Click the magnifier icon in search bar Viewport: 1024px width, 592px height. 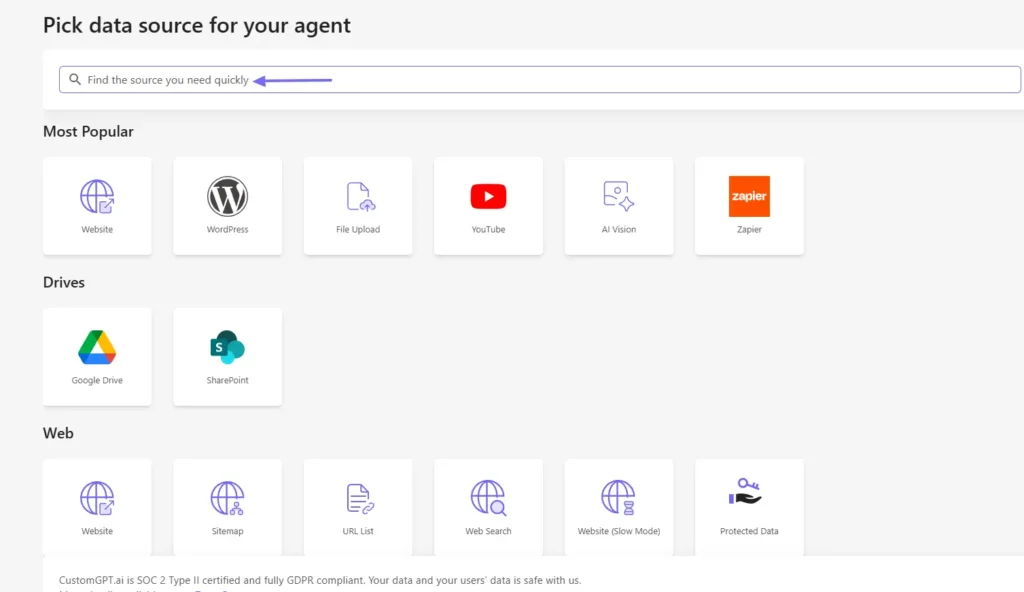click(75, 79)
